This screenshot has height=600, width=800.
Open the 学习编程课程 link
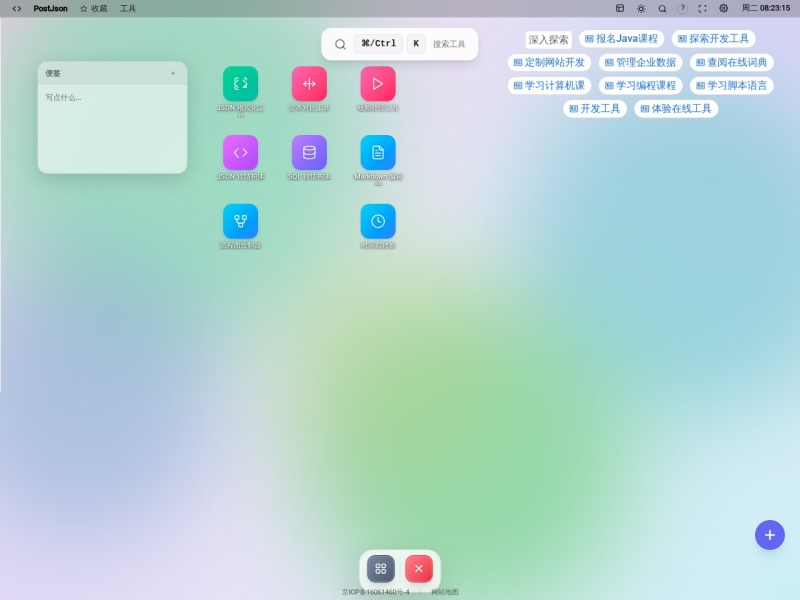[x=640, y=85]
